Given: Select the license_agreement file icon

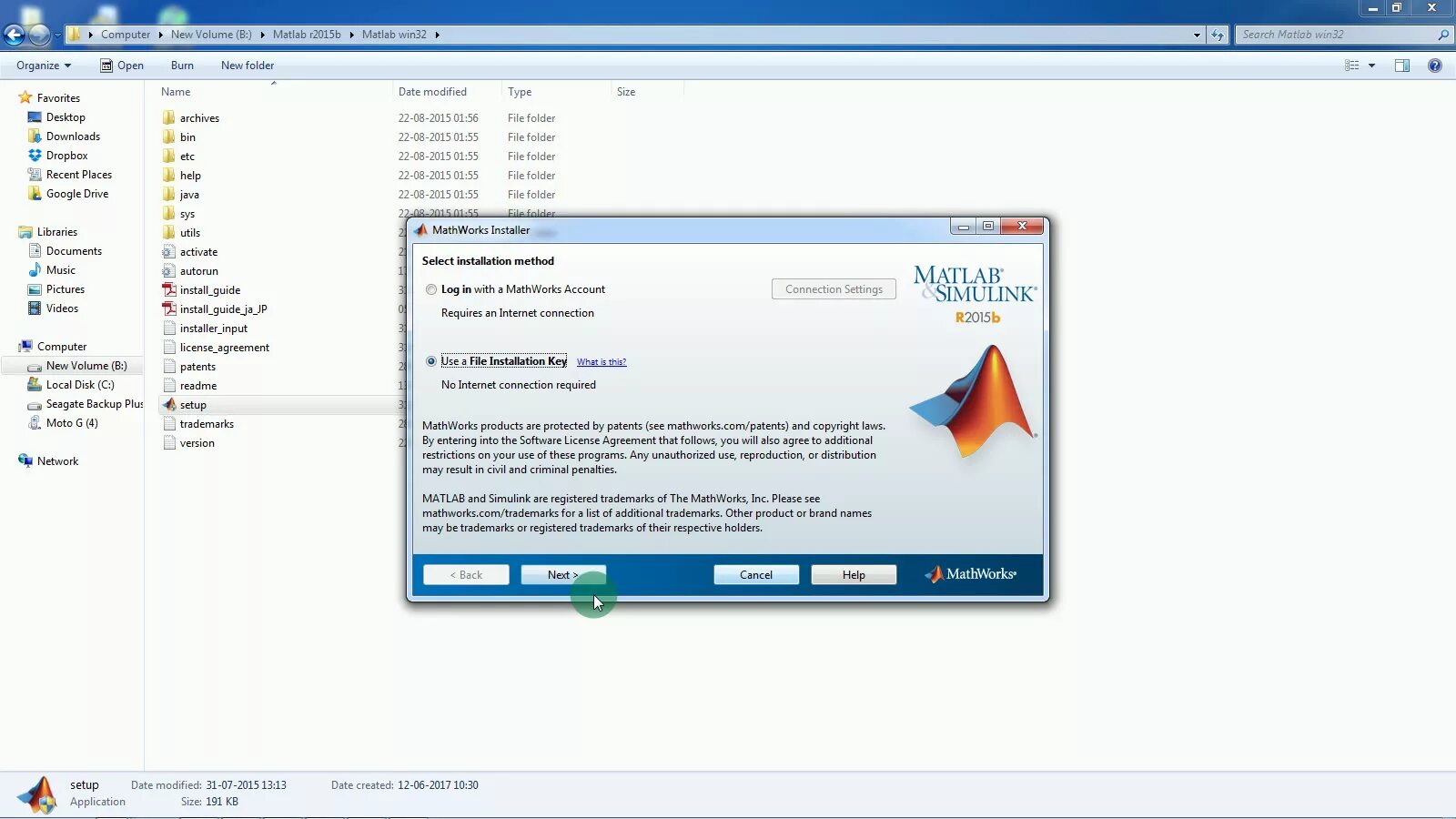Looking at the screenshot, I should coord(169,348).
